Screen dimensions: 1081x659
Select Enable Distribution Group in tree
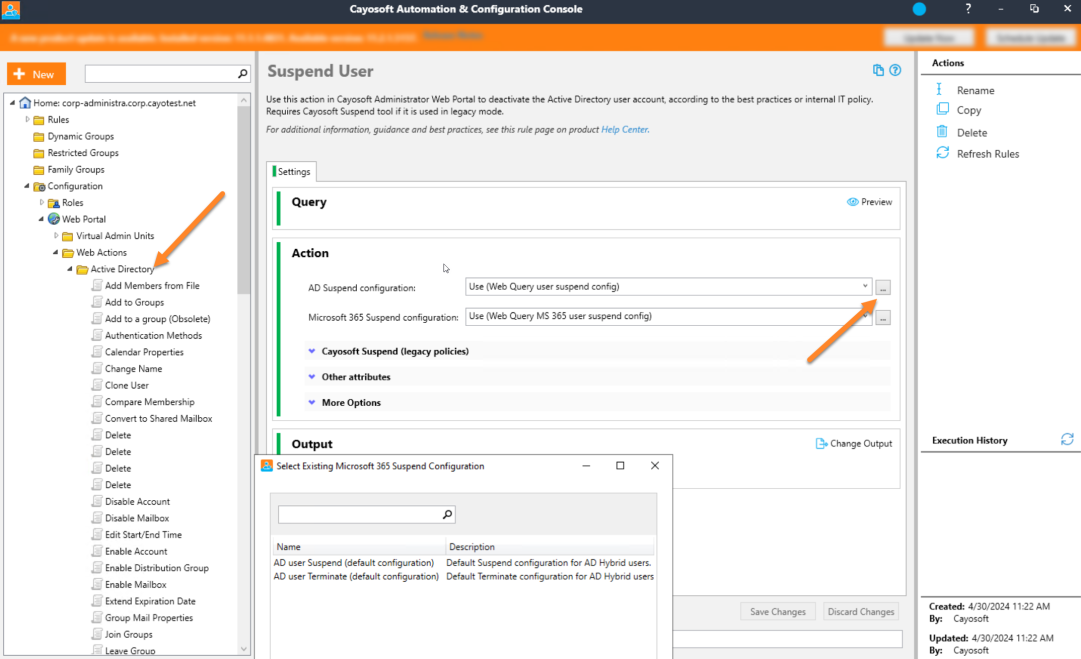click(156, 568)
